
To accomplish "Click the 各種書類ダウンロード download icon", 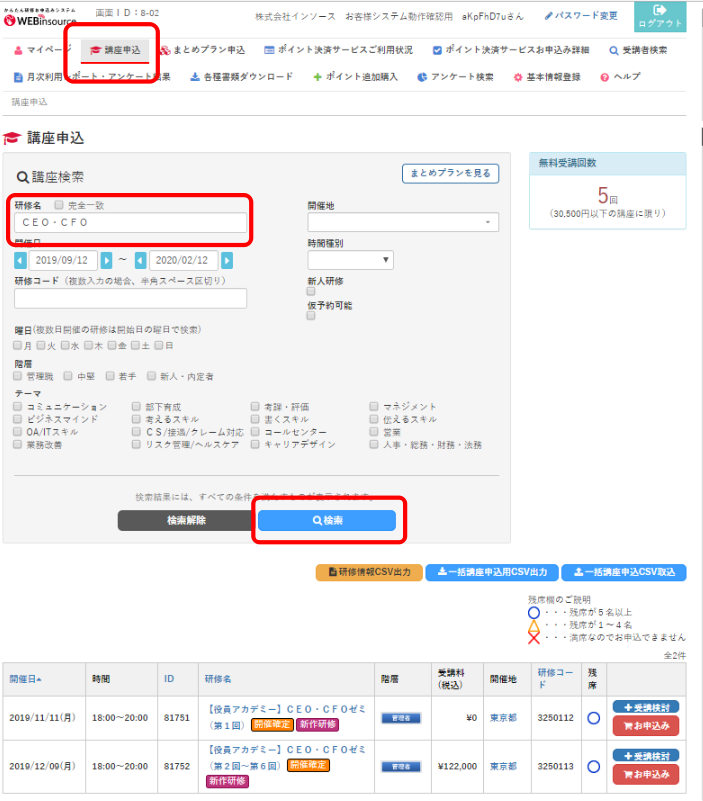I will click(x=195, y=77).
